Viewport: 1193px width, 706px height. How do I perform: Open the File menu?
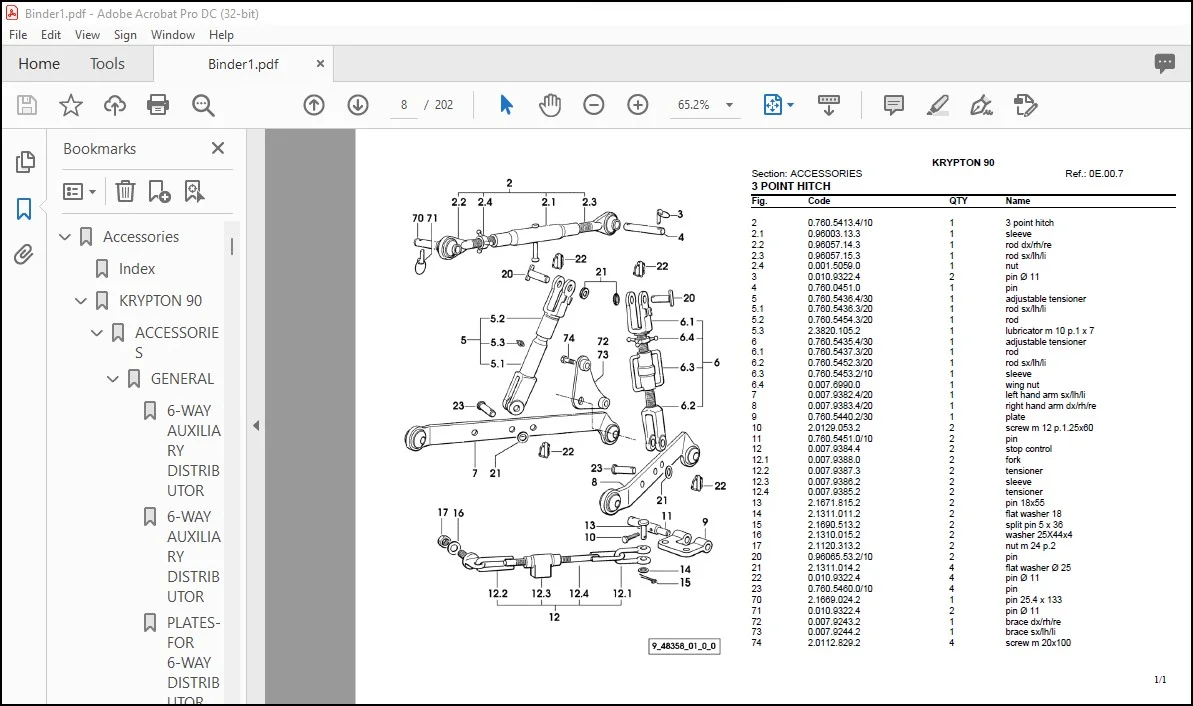pyautogui.click(x=18, y=35)
